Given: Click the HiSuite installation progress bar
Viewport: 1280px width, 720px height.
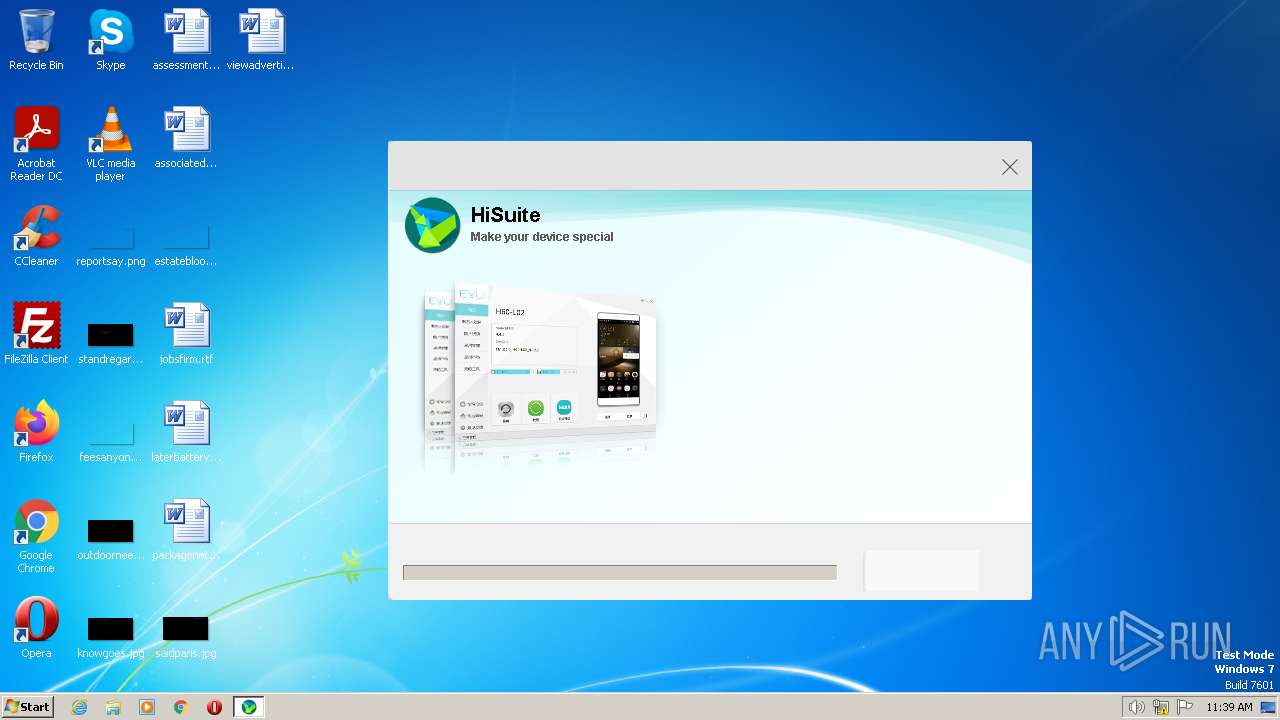Looking at the screenshot, I should pos(620,572).
